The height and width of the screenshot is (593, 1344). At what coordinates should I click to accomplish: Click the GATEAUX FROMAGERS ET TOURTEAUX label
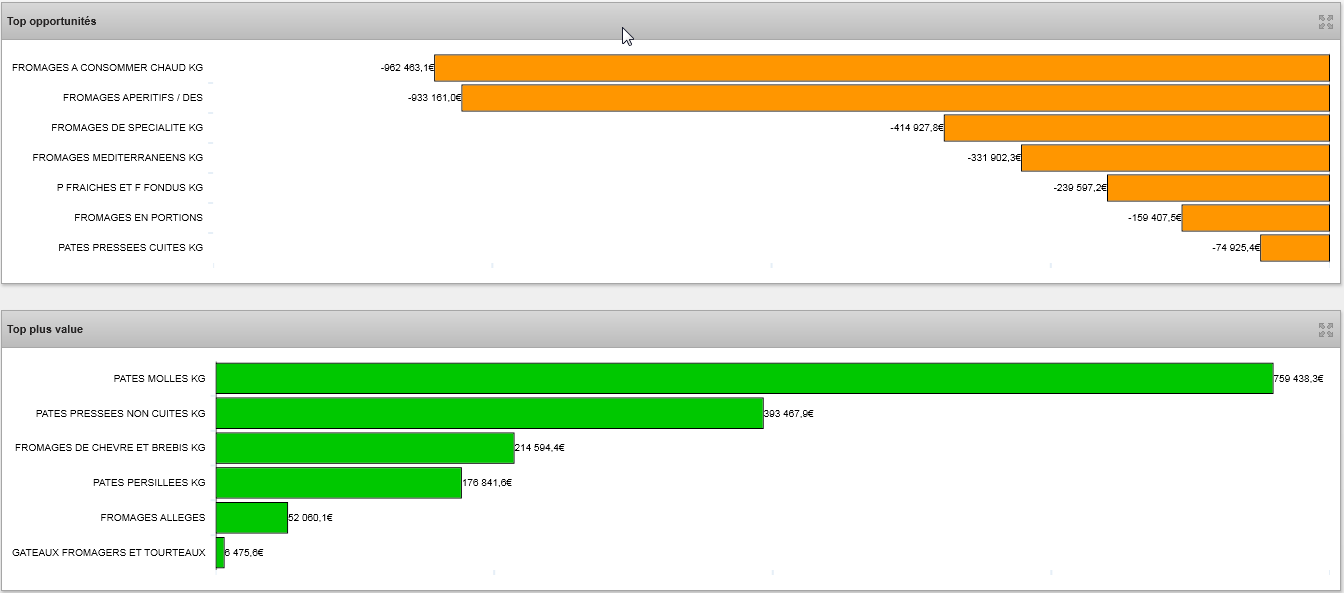click(109, 552)
